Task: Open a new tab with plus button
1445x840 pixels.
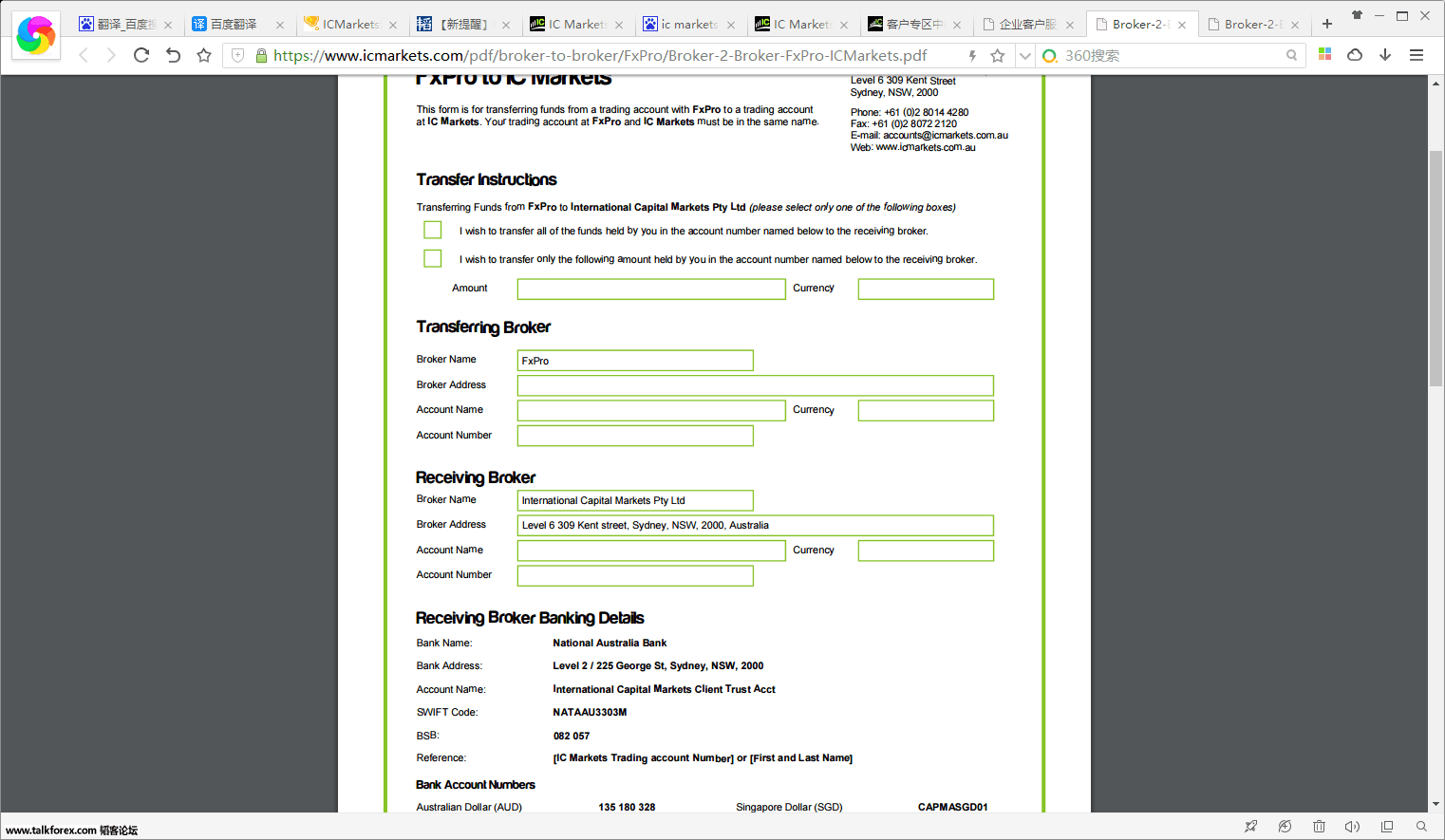Action: click(x=1327, y=24)
